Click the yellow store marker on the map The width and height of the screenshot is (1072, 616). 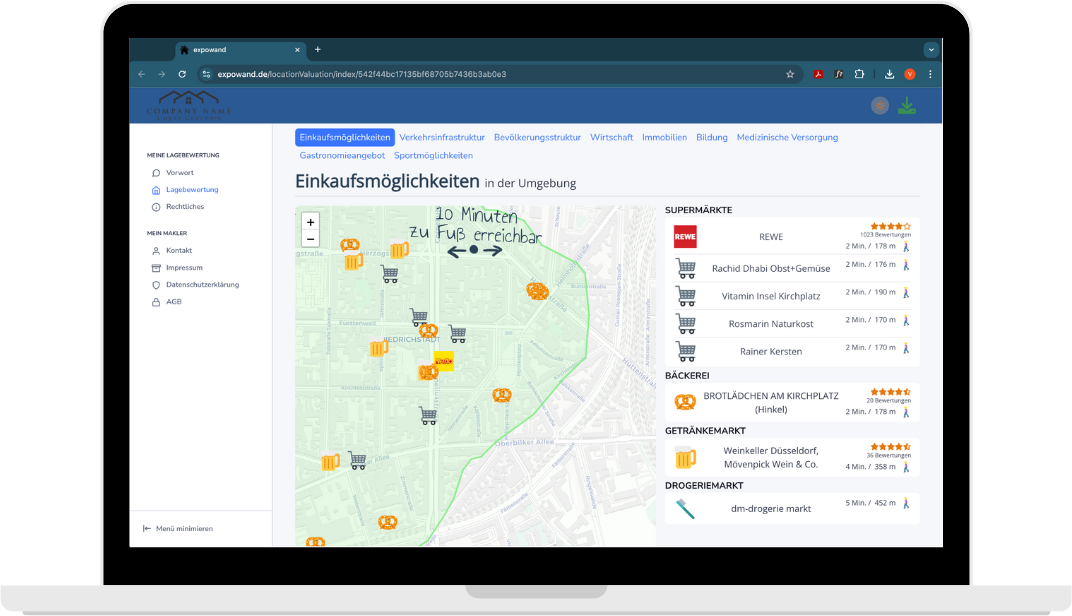(443, 361)
